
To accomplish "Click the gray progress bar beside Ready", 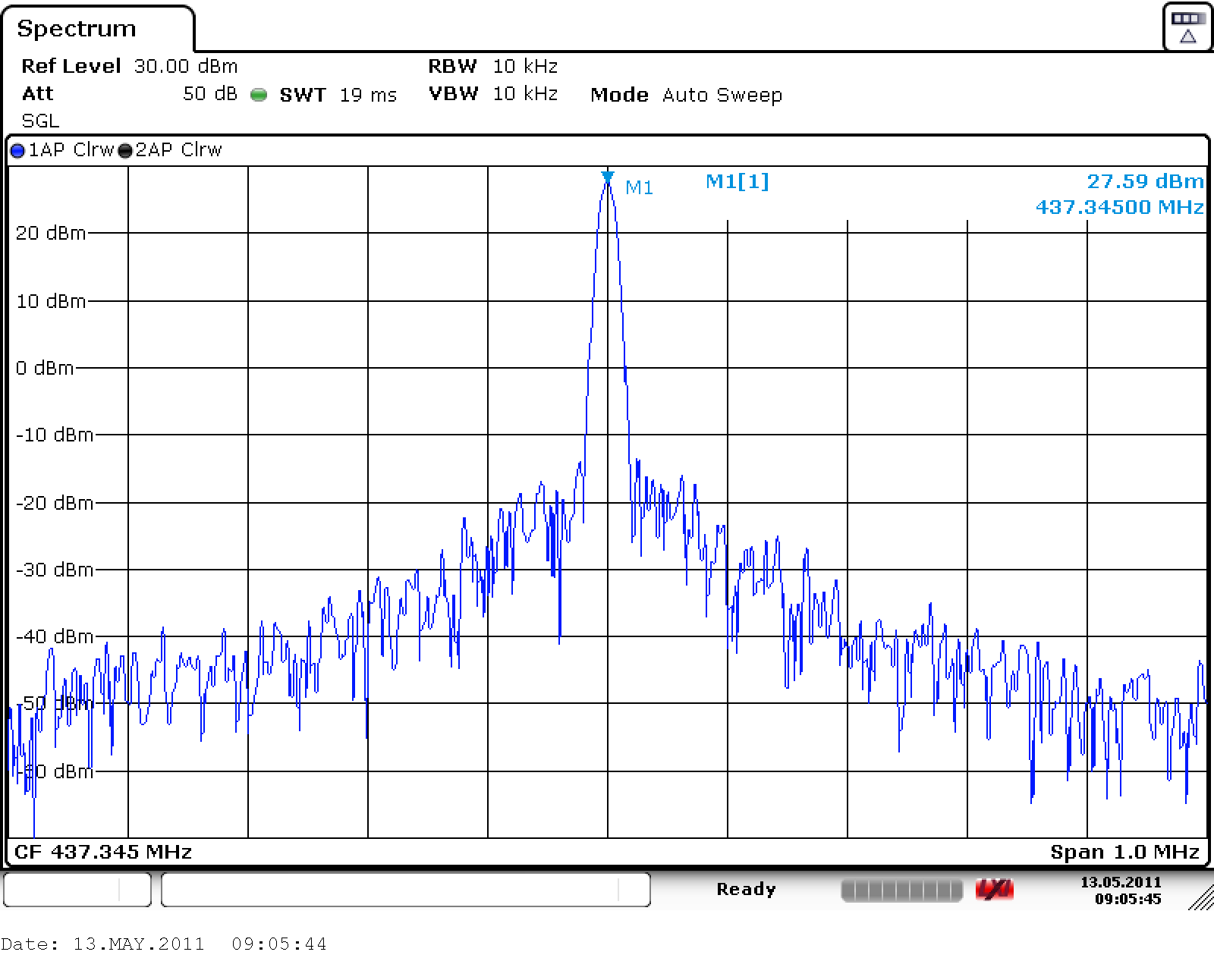I will (901, 890).
